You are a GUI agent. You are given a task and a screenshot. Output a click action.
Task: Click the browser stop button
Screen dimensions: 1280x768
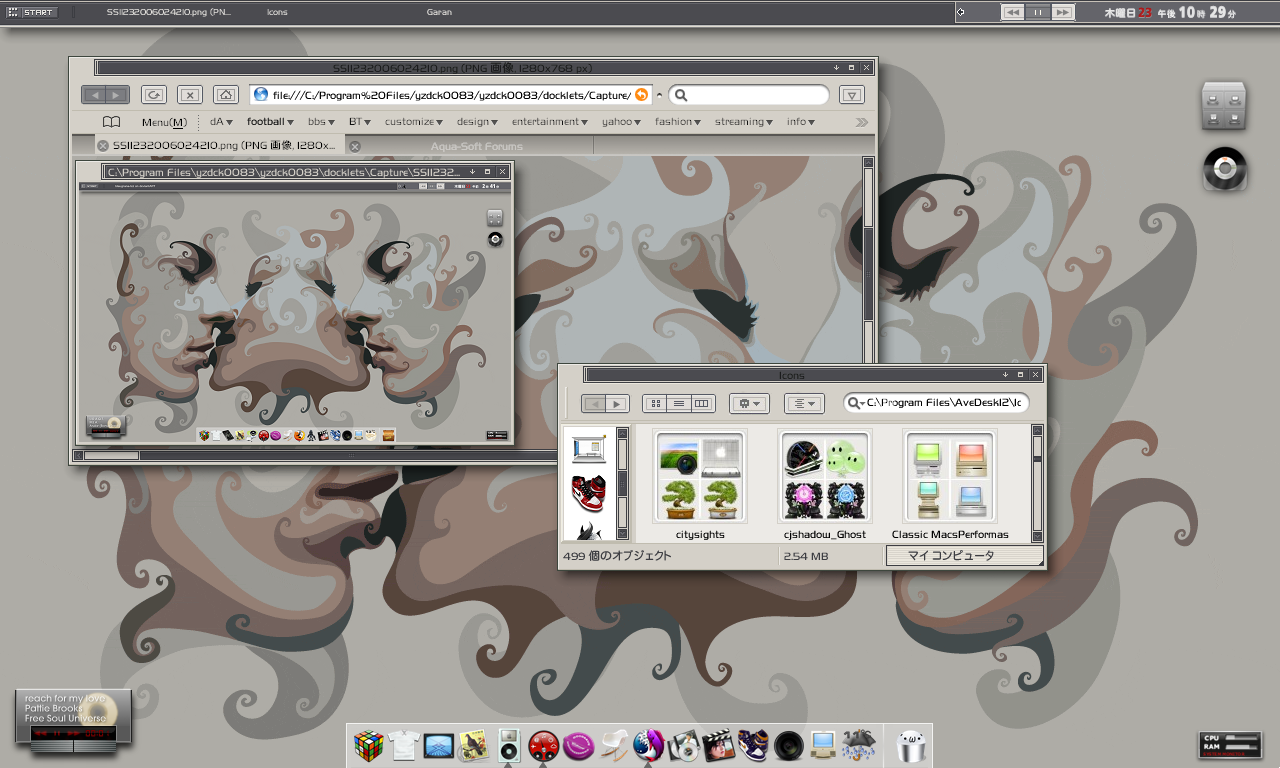point(190,95)
